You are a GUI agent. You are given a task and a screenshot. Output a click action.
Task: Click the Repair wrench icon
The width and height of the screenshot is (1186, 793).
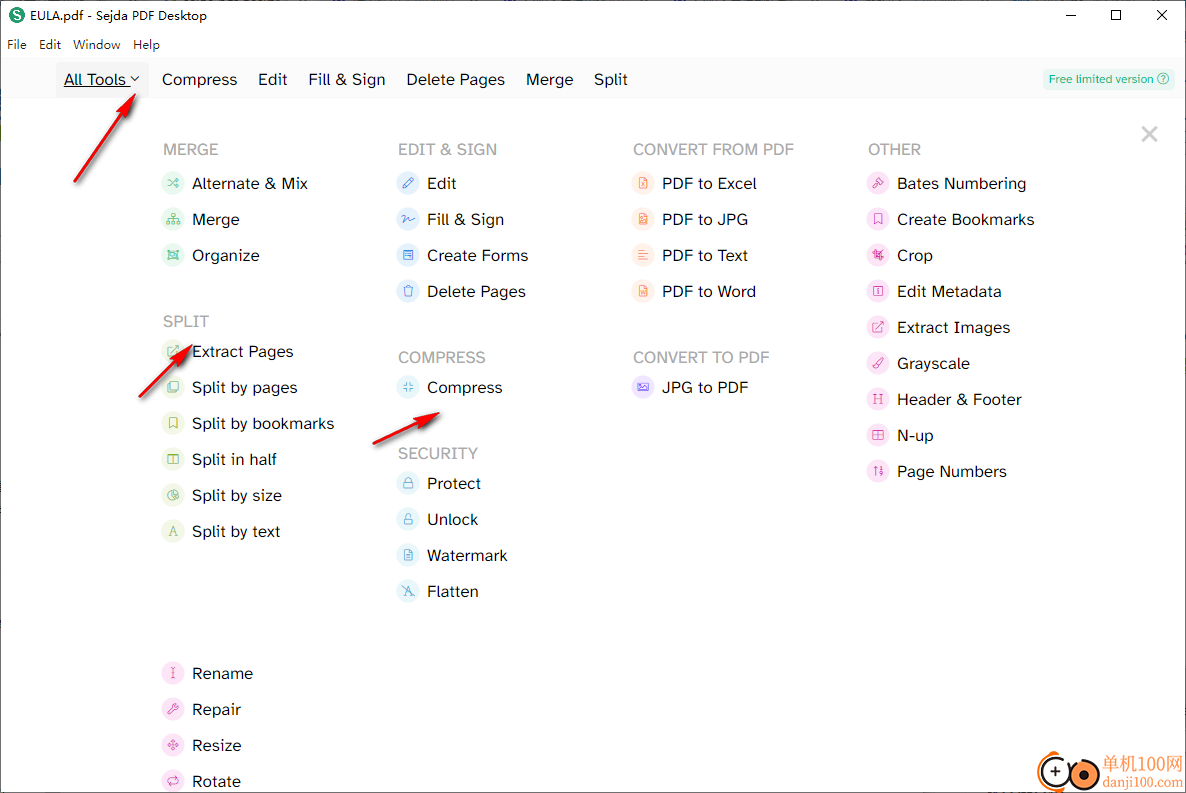click(x=173, y=709)
